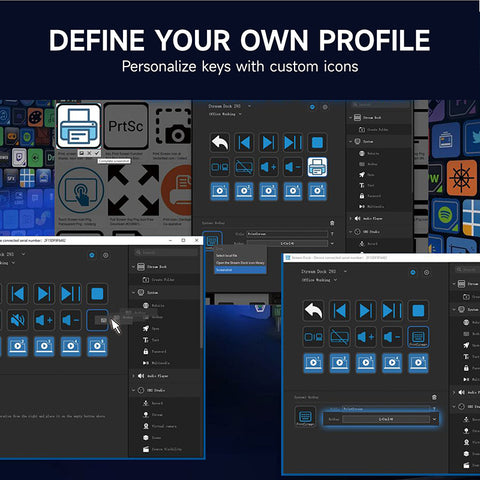
Task: Select the play/pause key in the top window
Action: click(293, 143)
